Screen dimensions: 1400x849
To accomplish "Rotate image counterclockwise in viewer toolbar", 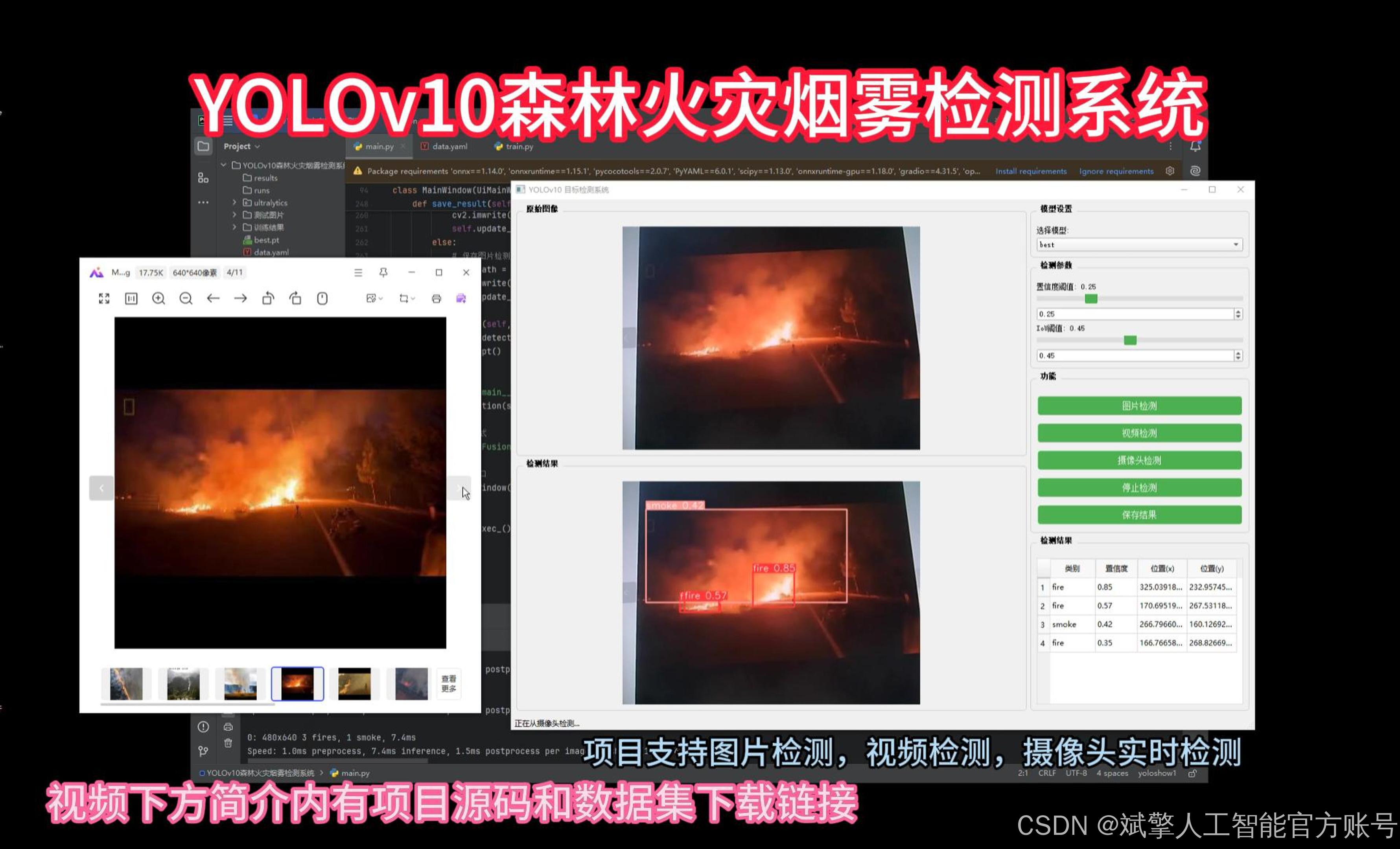I will [x=268, y=298].
